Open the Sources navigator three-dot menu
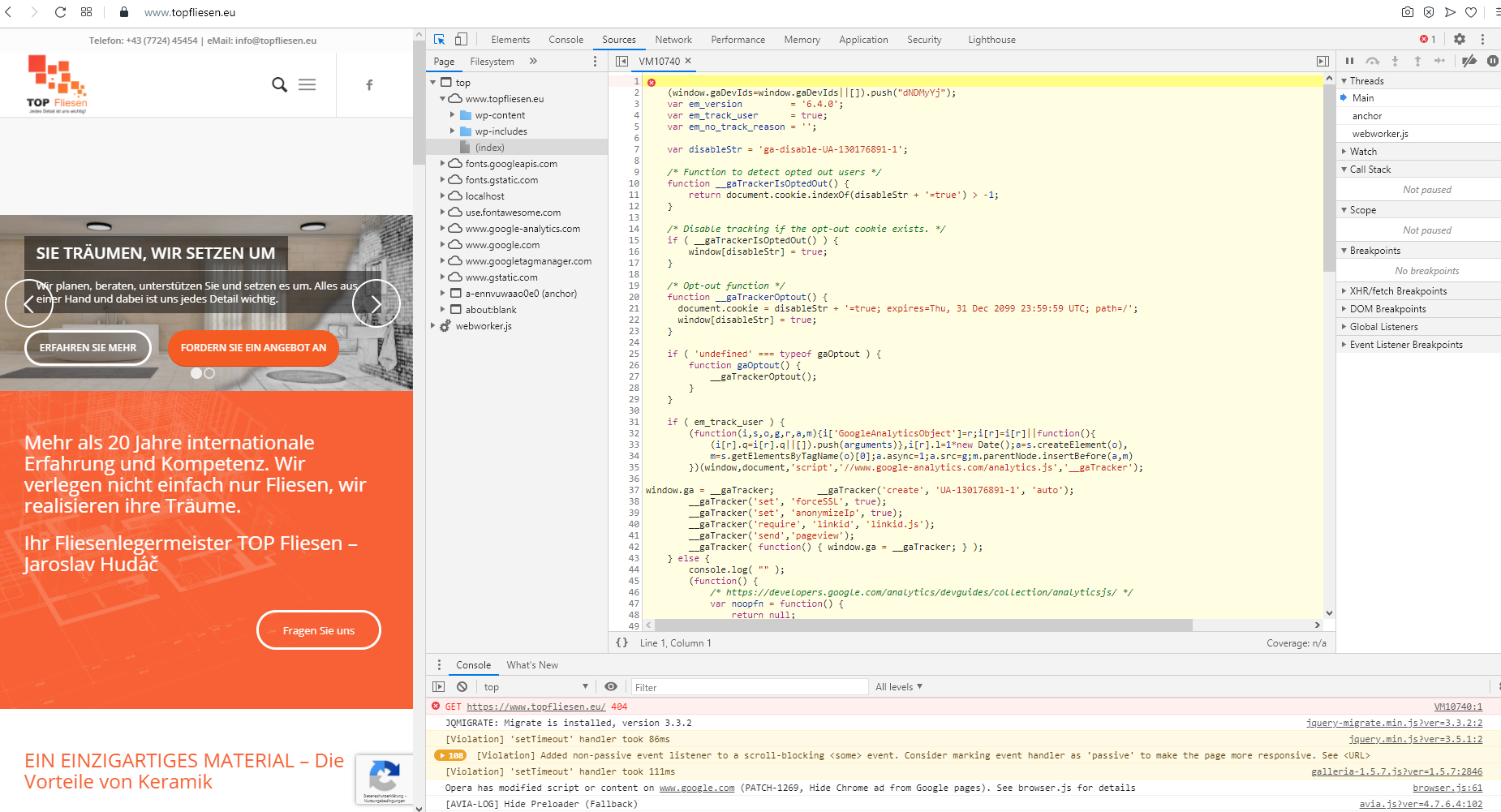The image size is (1501, 812). 595,61
